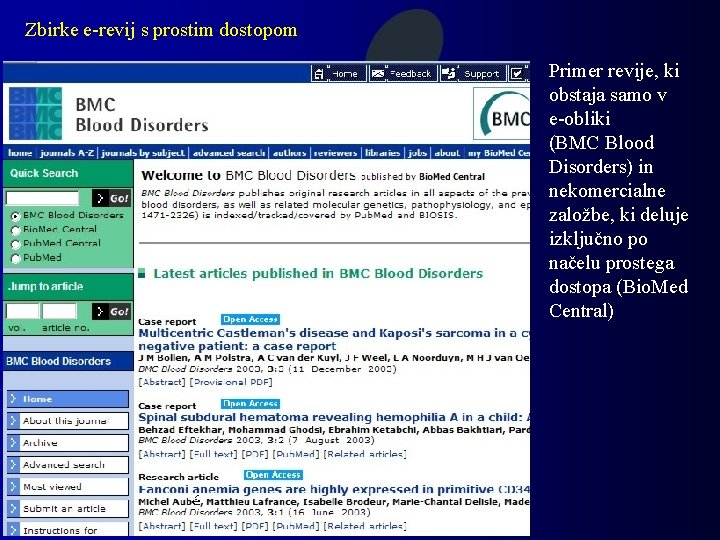Open Advanced search sidebar item
This screenshot has height=540, width=720.
click(68, 465)
